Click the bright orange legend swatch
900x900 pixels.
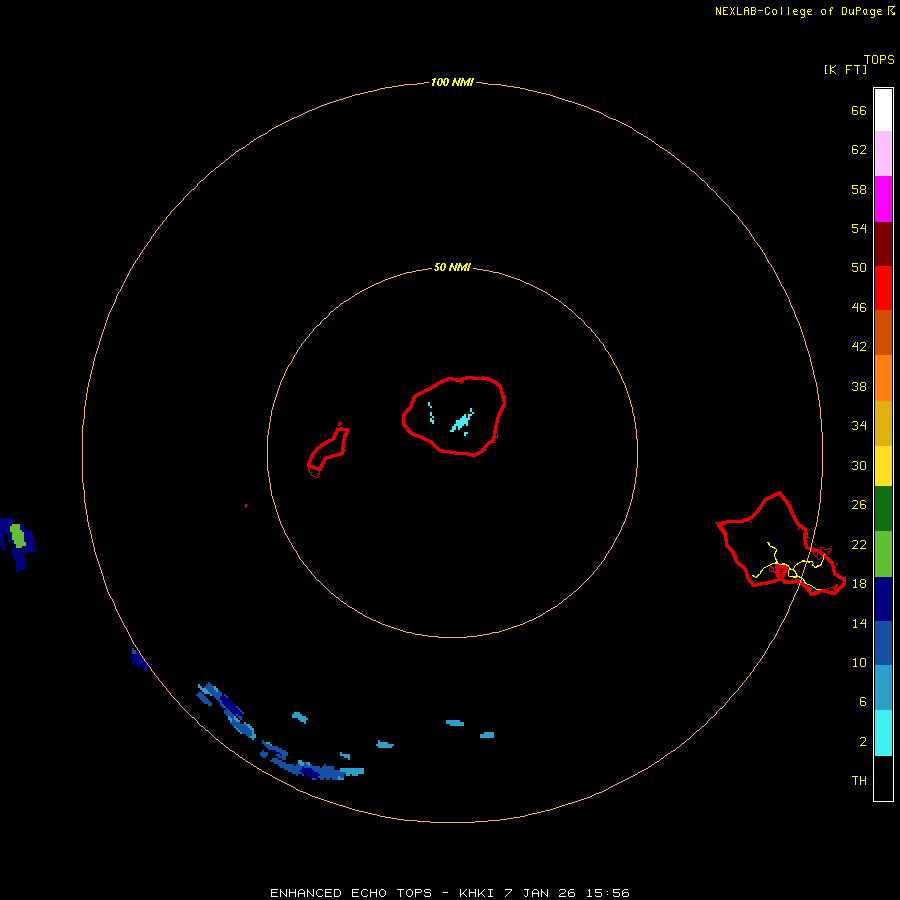(x=883, y=378)
